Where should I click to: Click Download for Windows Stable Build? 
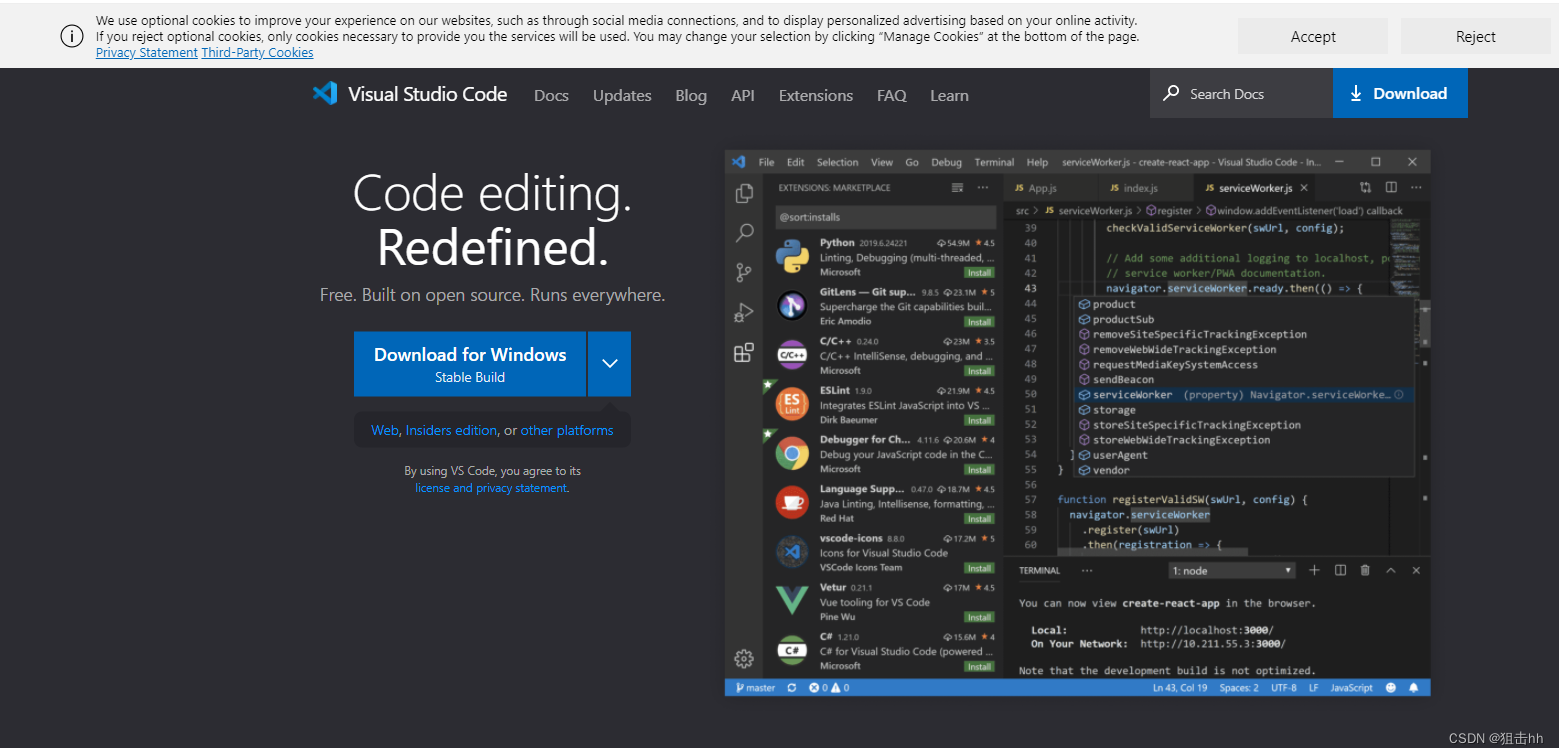click(x=470, y=364)
